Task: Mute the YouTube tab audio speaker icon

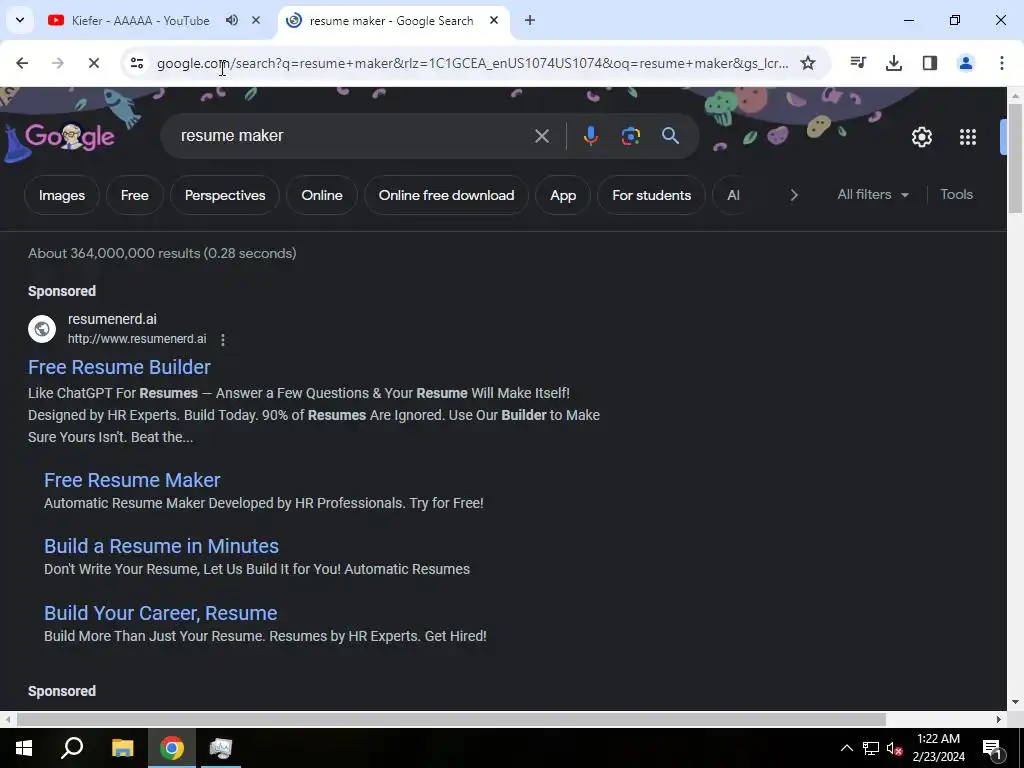Action: pos(232,20)
